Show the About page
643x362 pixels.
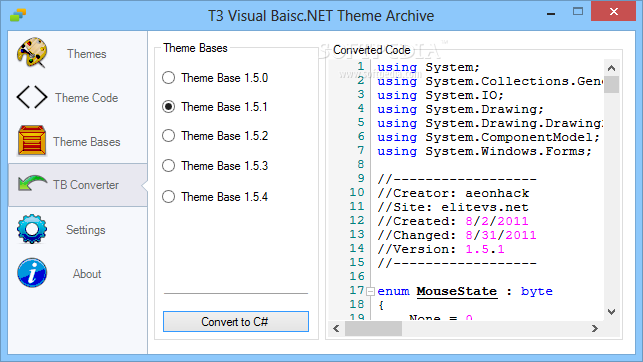point(78,273)
